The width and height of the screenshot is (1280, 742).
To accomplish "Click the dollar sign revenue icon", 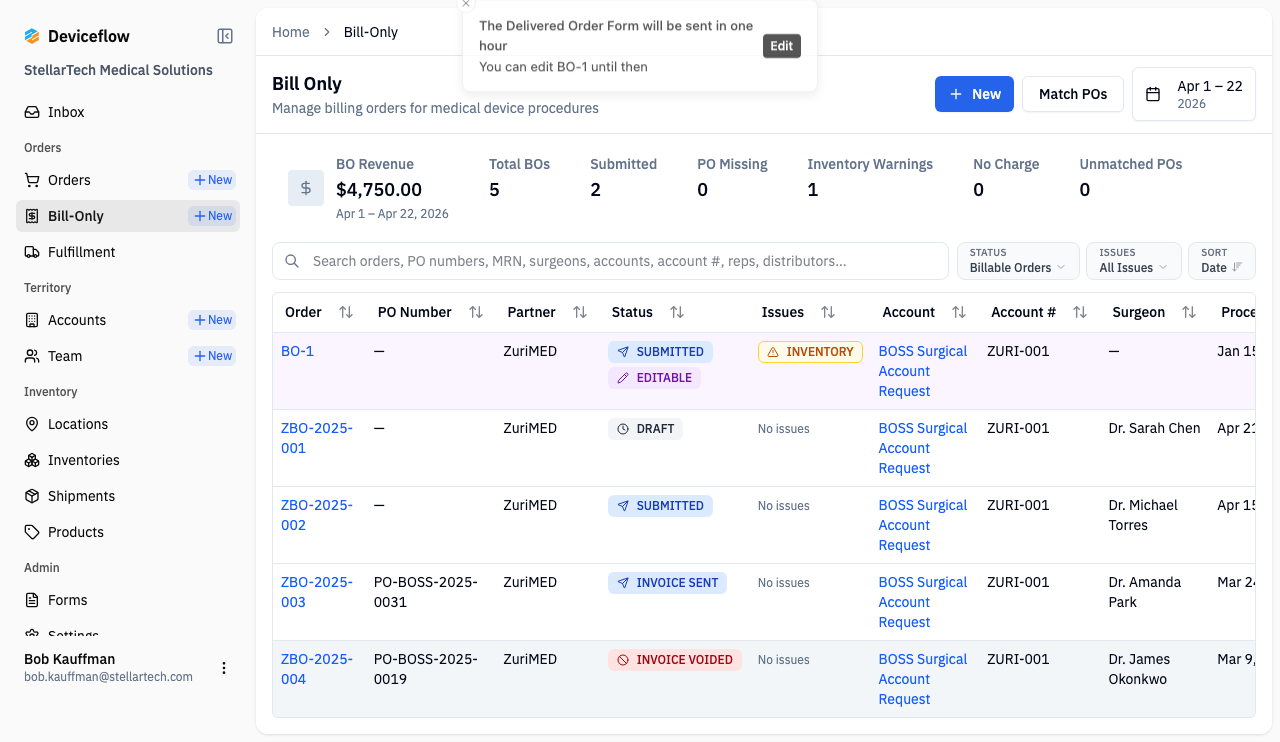I will point(306,188).
